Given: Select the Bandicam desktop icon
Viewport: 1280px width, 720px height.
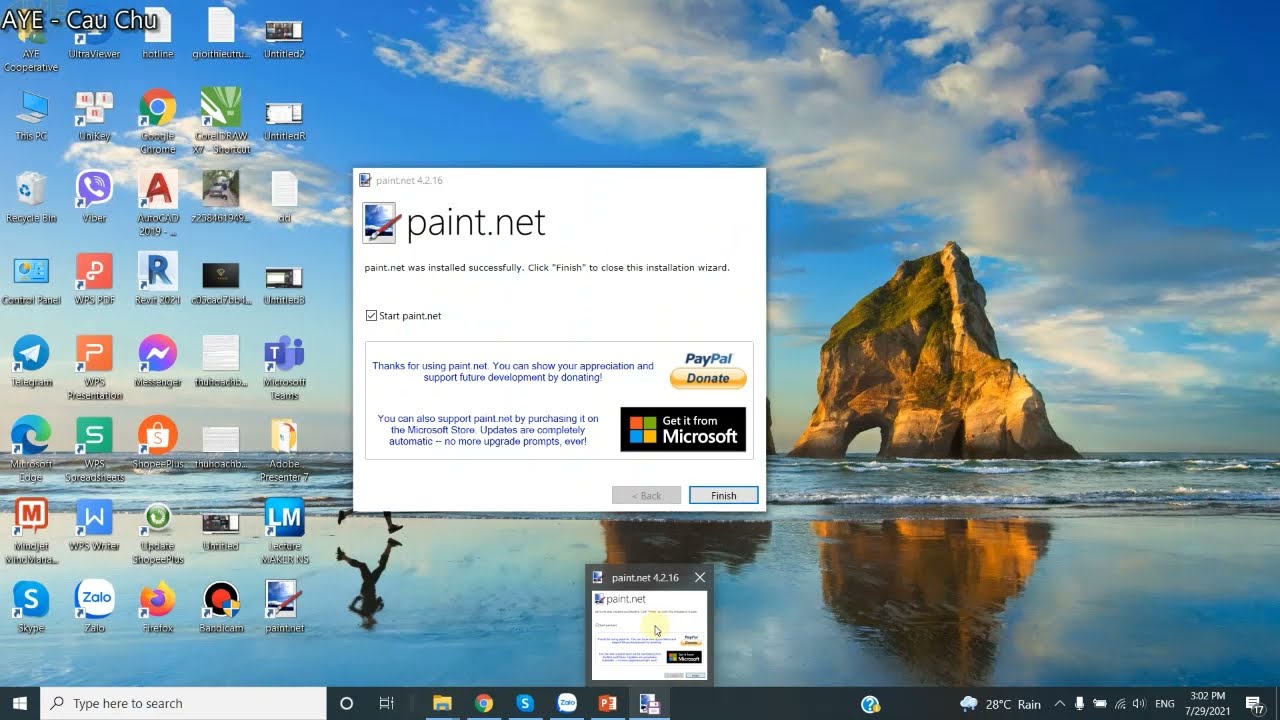Looking at the screenshot, I should pyautogui.click(x=221, y=607).
